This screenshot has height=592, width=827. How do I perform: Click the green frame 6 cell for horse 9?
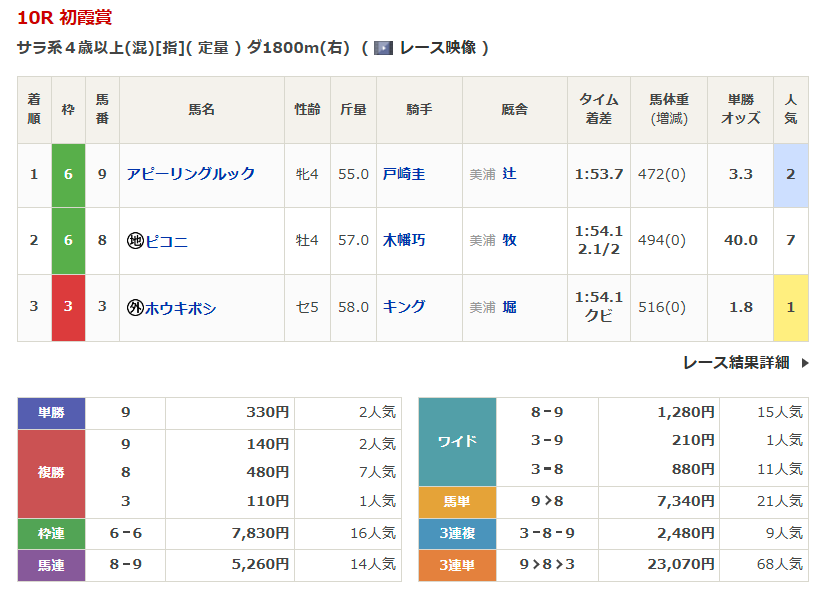(68, 174)
